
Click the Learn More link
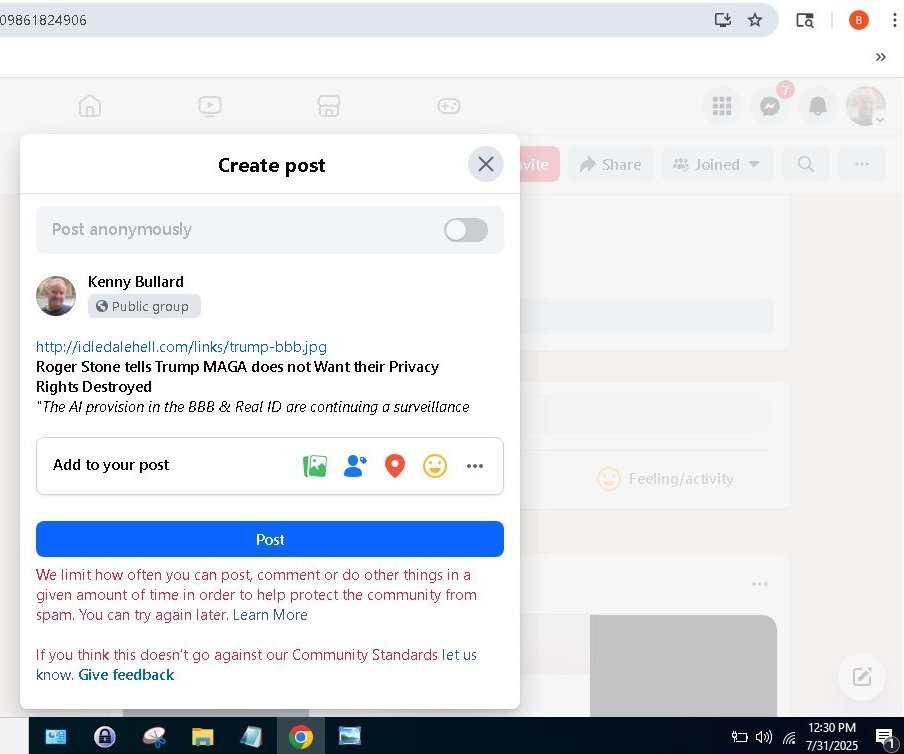270,615
